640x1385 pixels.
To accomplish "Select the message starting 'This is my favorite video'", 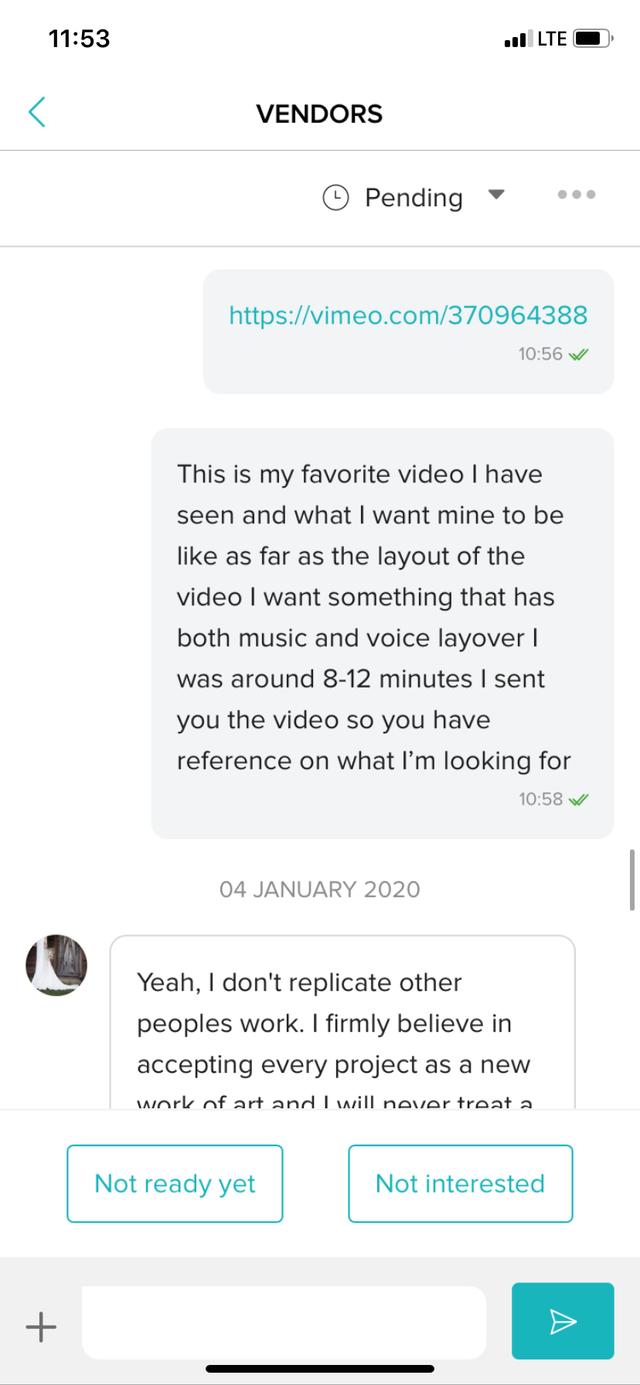I will (382, 633).
